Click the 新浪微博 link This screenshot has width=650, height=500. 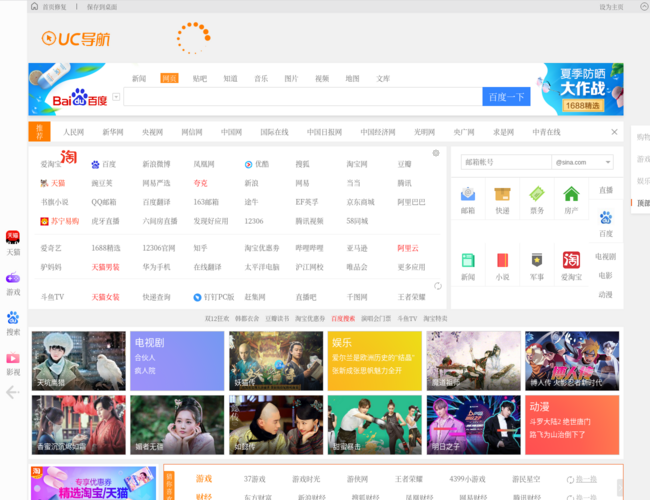pyautogui.click(x=156, y=164)
